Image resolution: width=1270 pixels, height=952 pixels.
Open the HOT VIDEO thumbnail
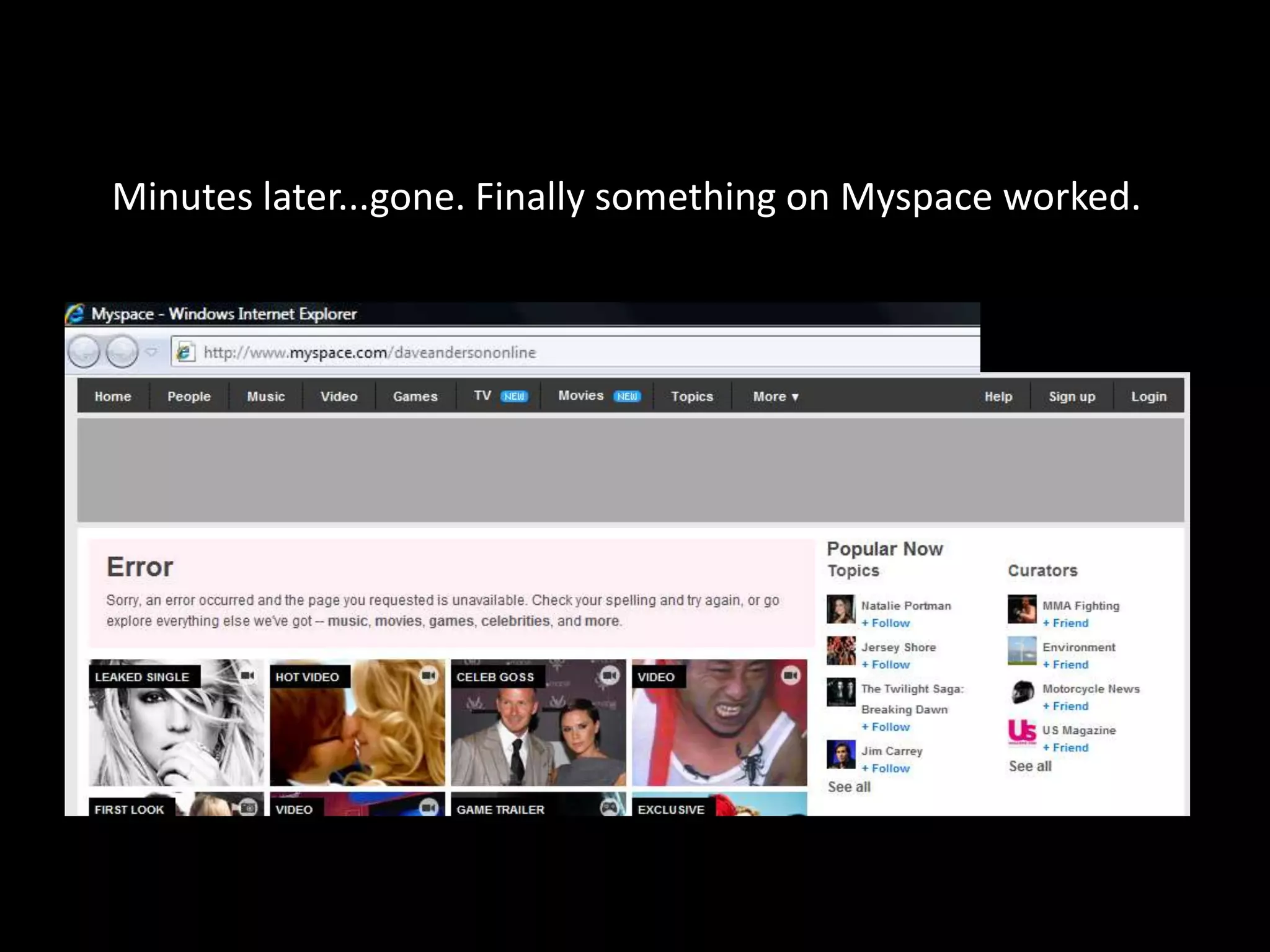click(x=357, y=723)
